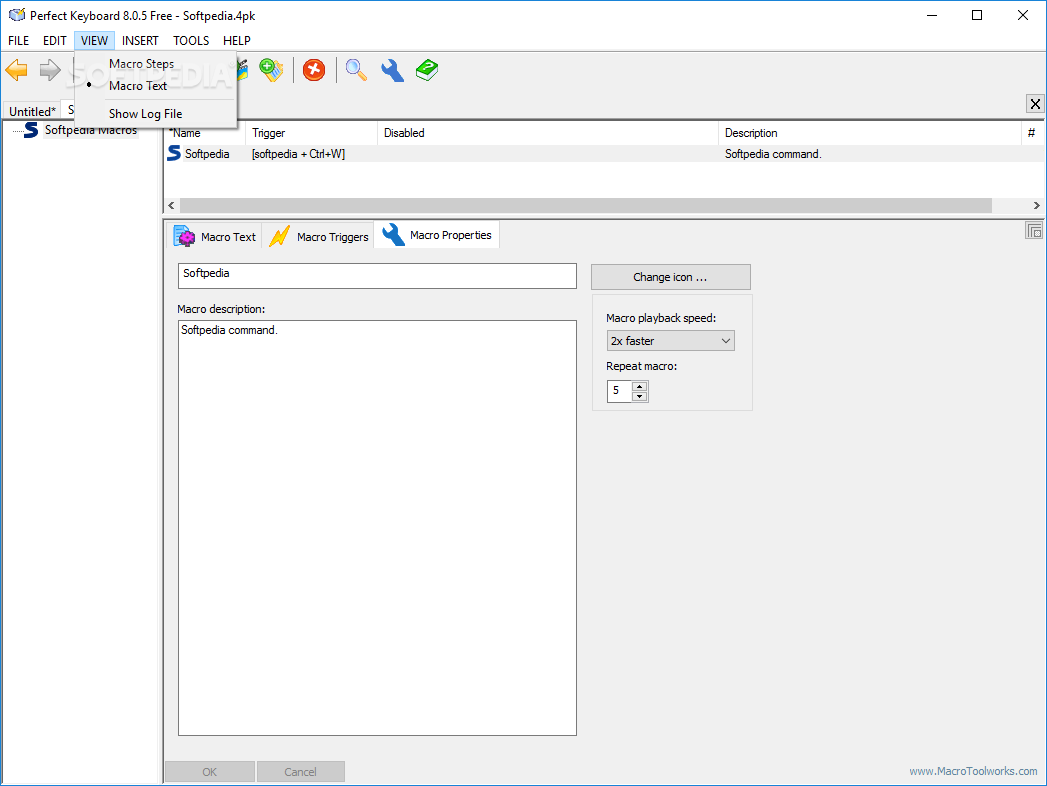1047x786 pixels.
Task: Click the [softpedia + Ctrl+W] trigger cell
Action: coord(298,154)
